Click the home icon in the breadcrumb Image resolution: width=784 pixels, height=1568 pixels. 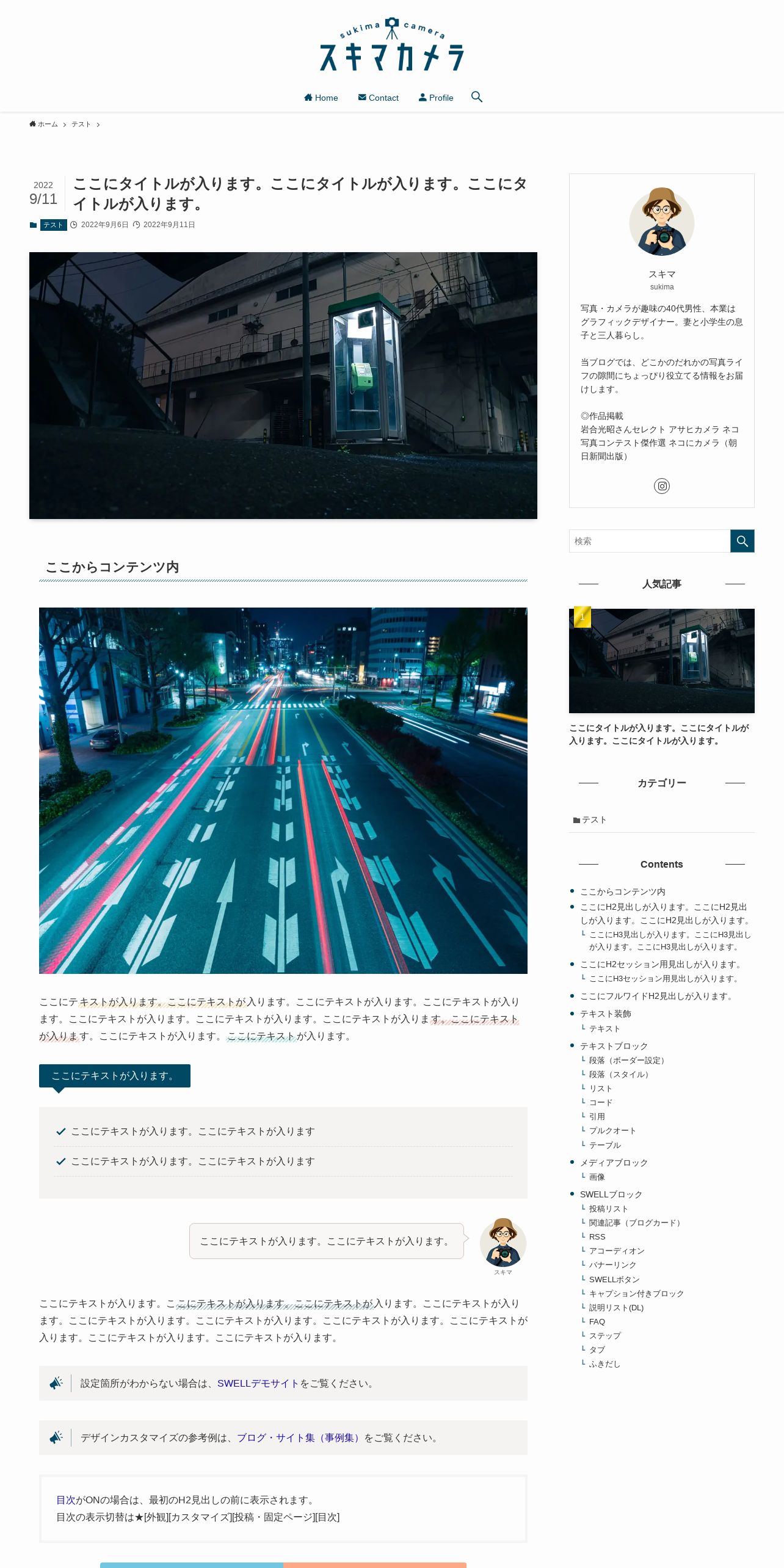pyautogui.click(x=32, y=124)
